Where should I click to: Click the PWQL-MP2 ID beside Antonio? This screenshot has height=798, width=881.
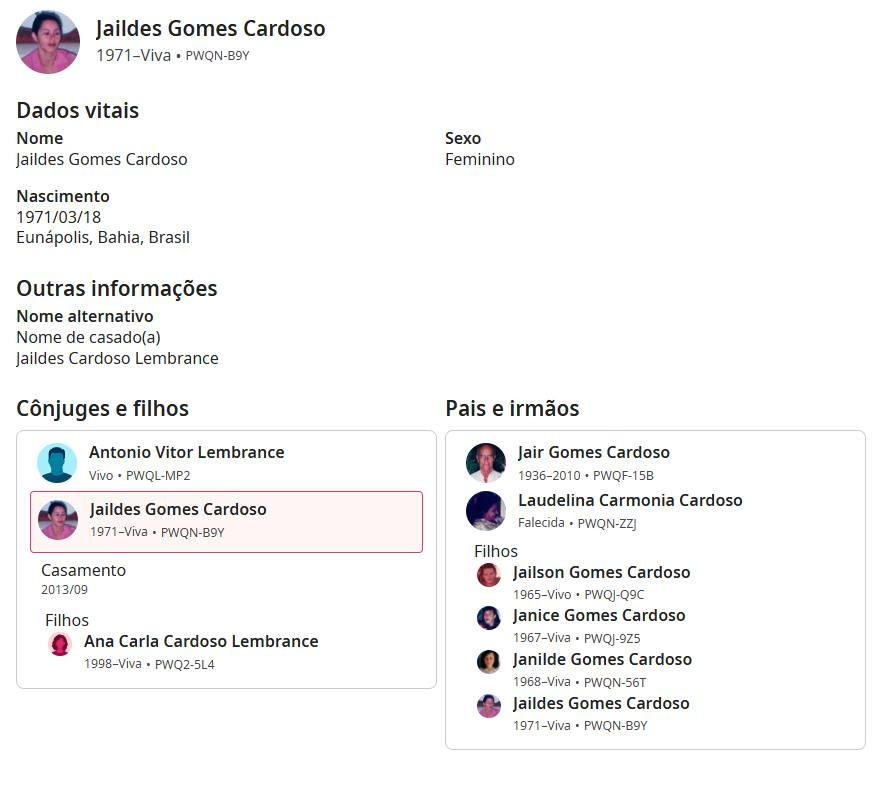click(158, 476)
